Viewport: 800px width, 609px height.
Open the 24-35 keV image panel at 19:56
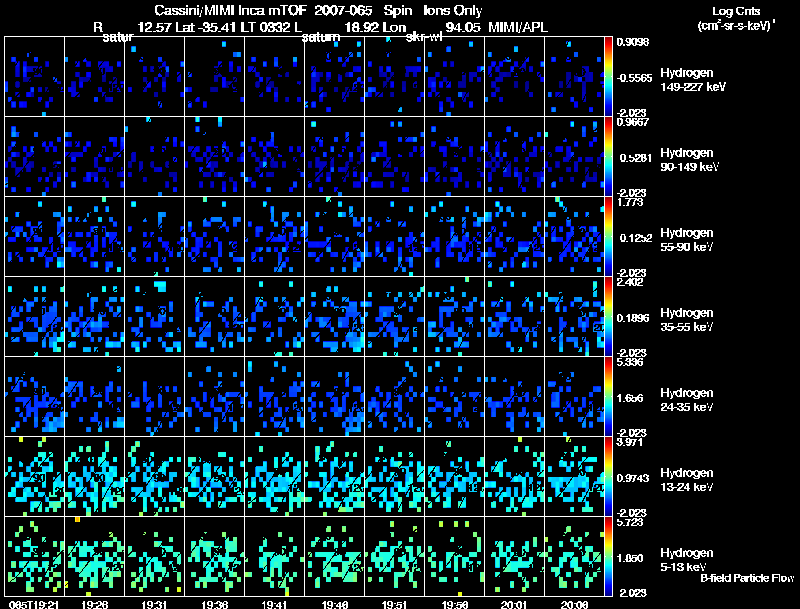click(455, 397)
